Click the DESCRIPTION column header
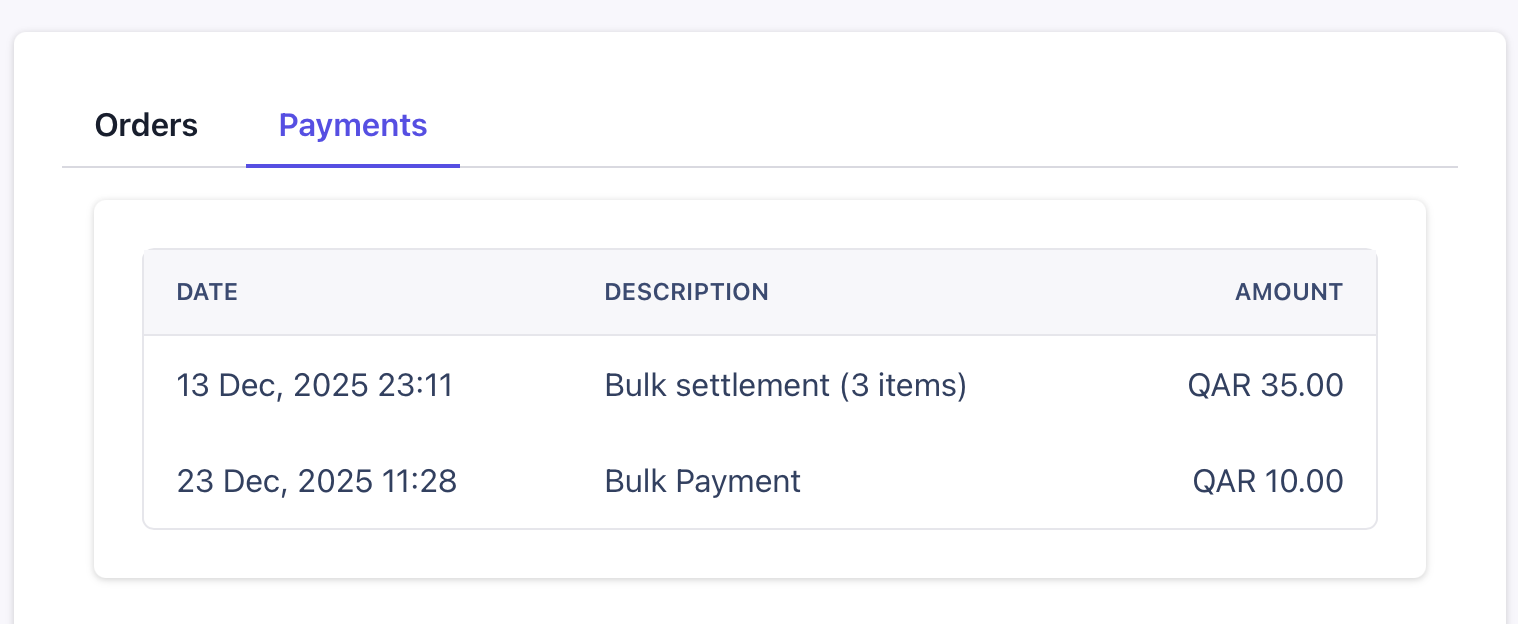 pos(686,292)
